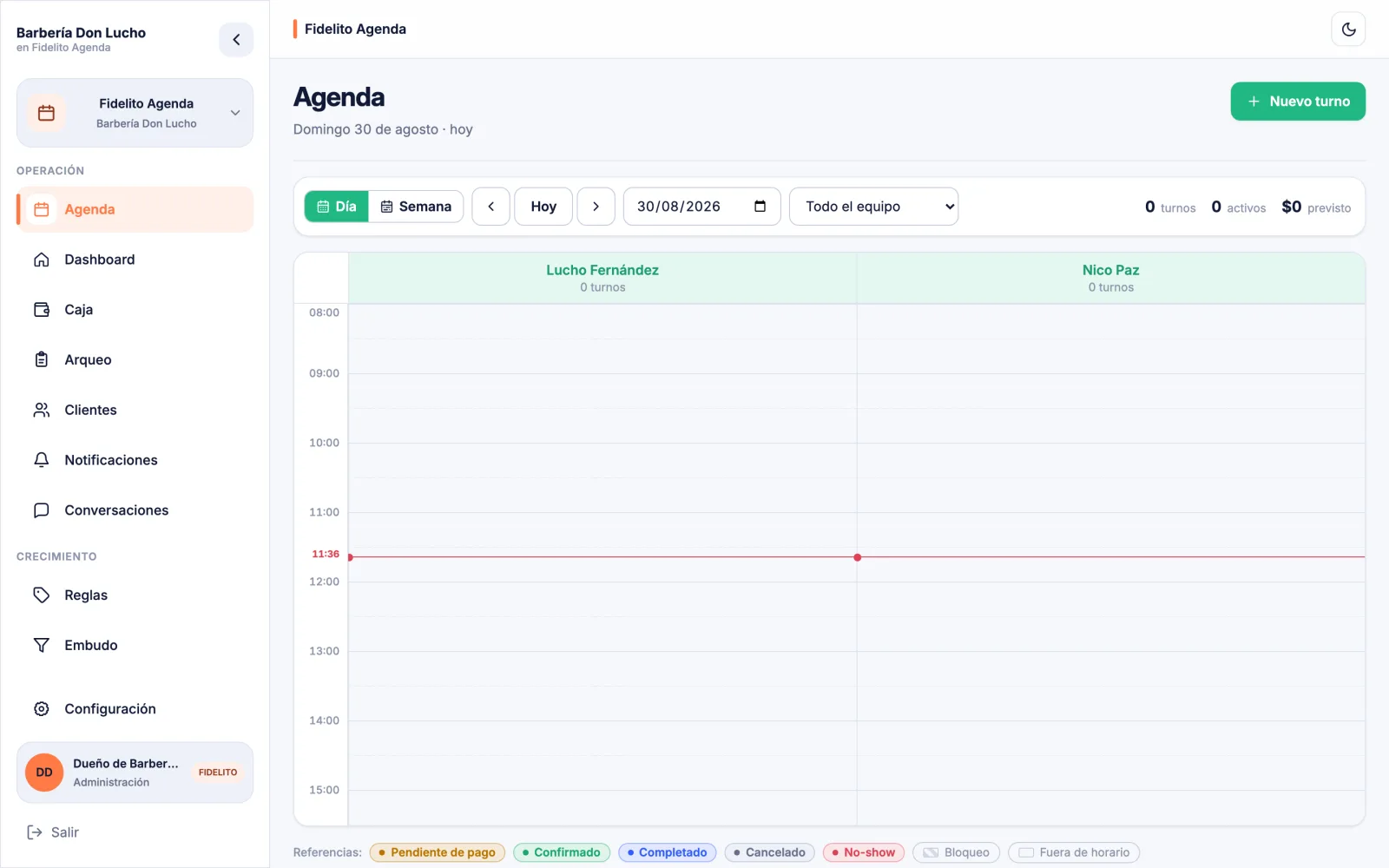Click the Clientes people icon
Image resolution: width=1389 pixels, height=868 pixels.
point(42,410)
